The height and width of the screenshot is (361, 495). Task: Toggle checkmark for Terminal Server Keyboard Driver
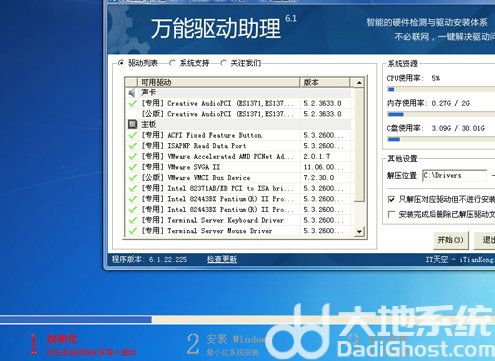pyautogui.click(x=132, y=220)
